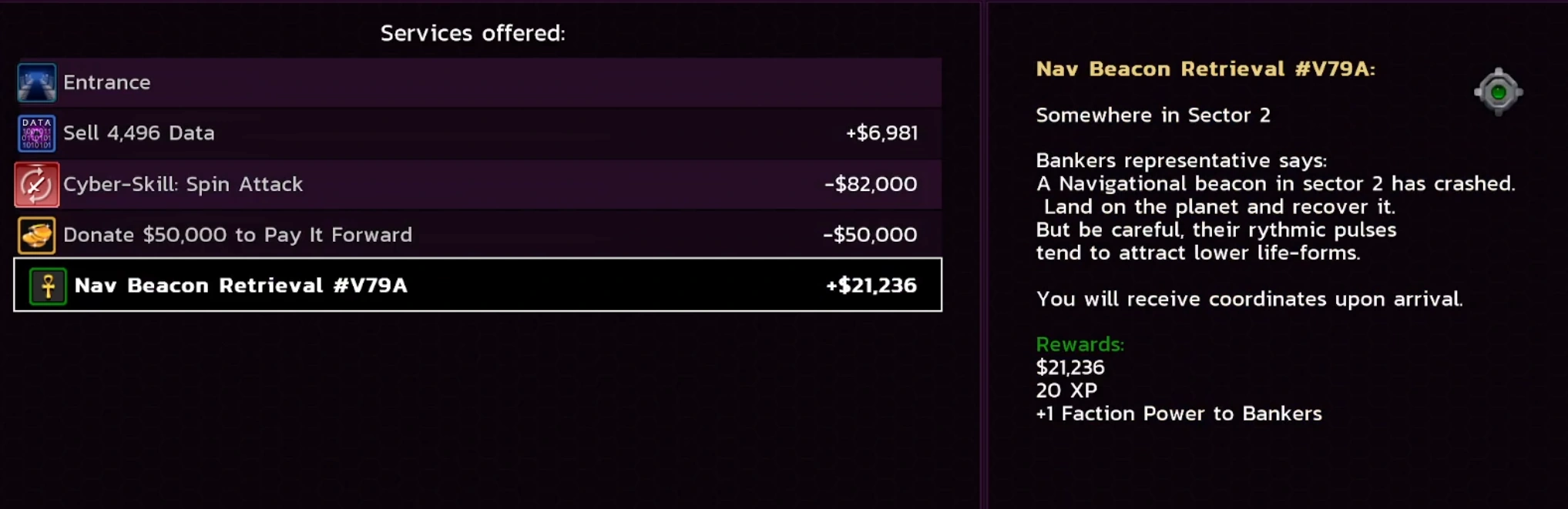Click the nav beacon icon in details panel
The height and width of the screenshot is (509, 1568).
pos(1498,92)
